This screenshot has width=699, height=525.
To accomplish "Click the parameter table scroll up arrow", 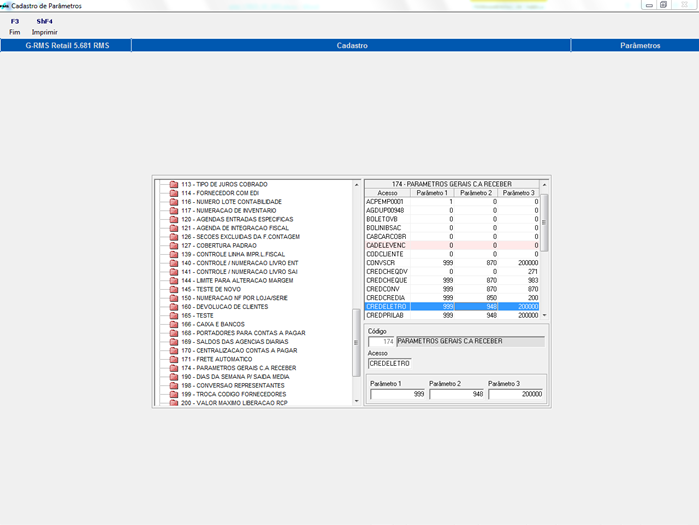I will pos(544,185).
